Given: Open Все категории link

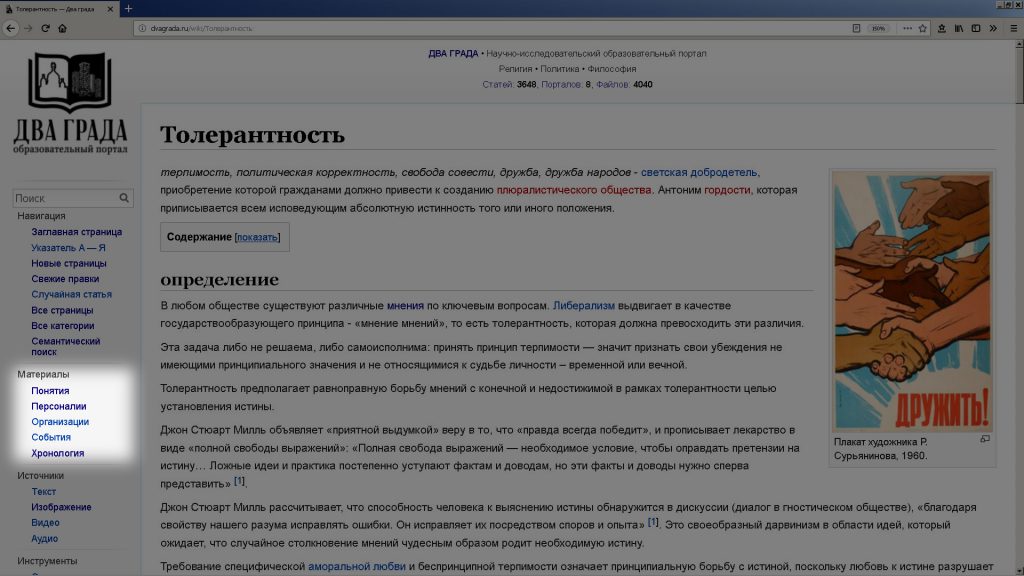Looking at the screenshot, I should point(63,326).
